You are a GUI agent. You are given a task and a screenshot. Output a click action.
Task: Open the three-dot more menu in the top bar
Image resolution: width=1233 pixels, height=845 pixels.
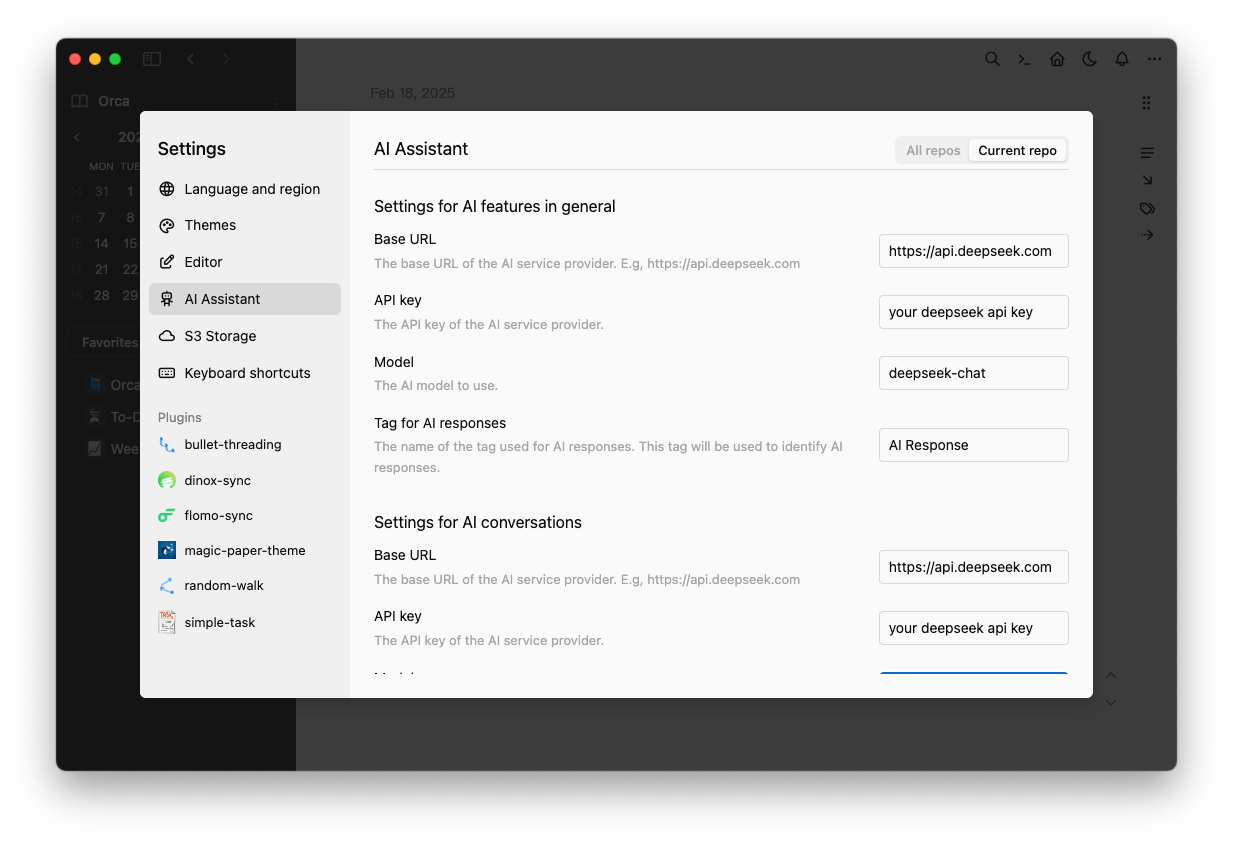pos(1154,59)
